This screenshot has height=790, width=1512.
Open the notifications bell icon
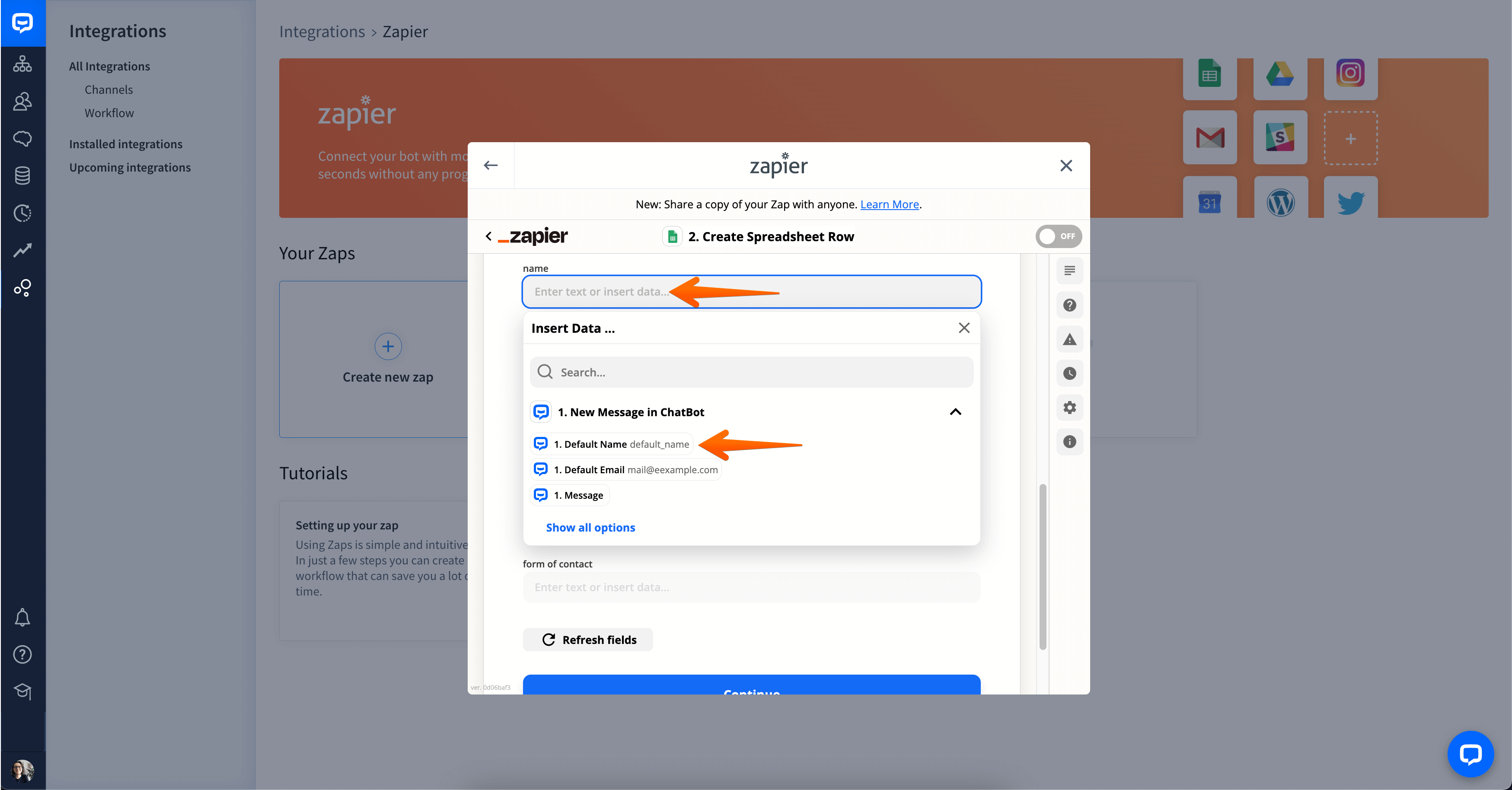(x=22, y=618)
